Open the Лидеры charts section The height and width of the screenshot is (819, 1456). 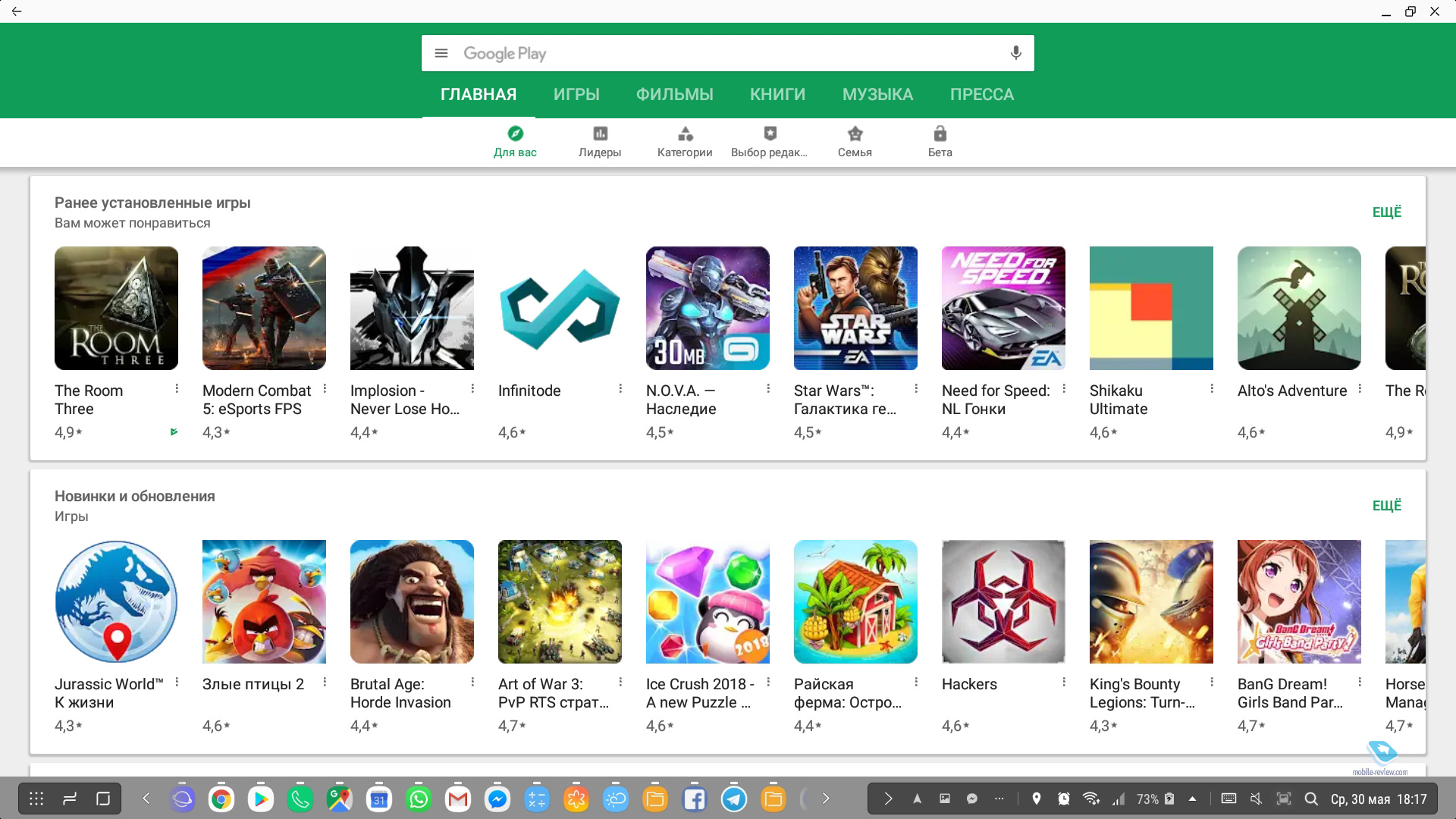pos(600,142)
